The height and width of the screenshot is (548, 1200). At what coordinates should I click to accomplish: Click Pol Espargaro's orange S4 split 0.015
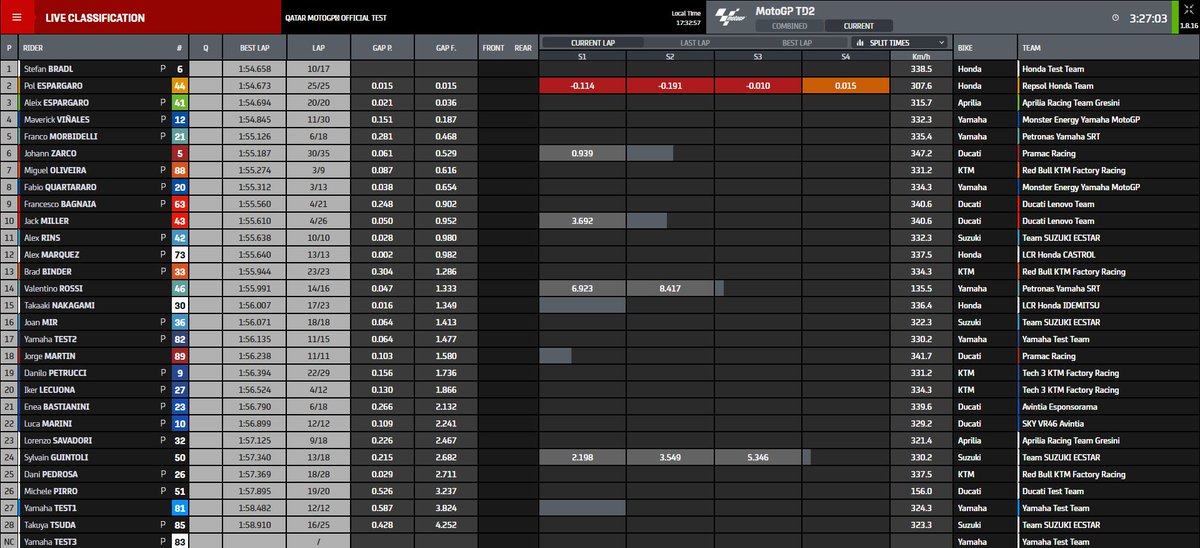pyautogui.click(x=845, y=86)
